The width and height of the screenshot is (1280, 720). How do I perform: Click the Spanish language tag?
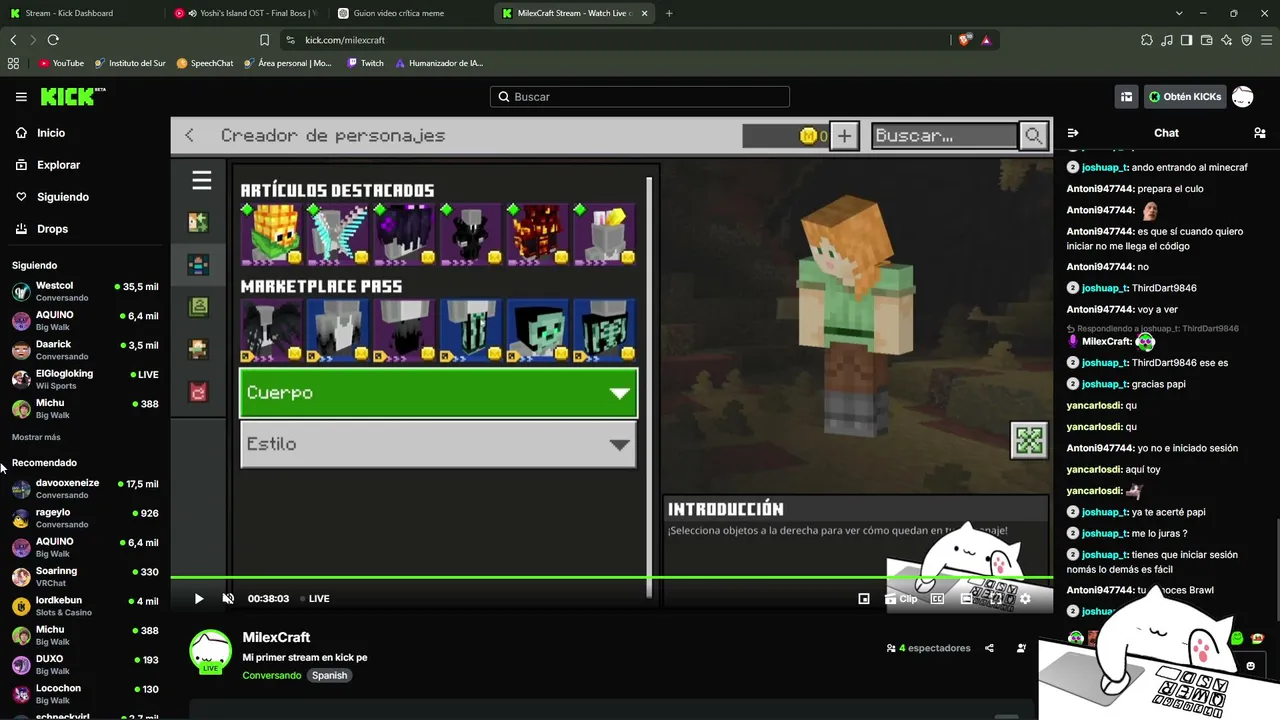coord(329,675)
